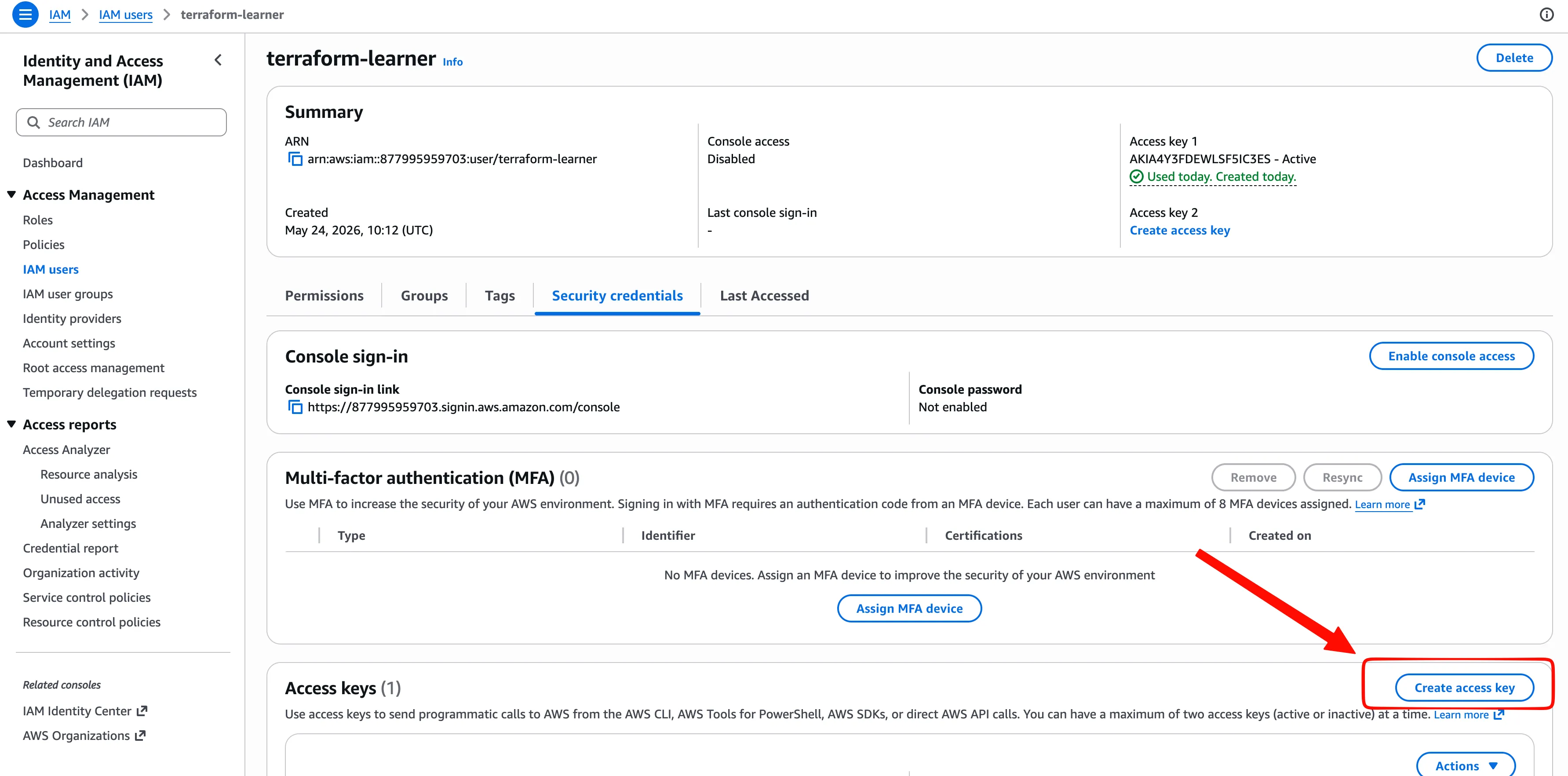
Task: Click the Created on column header
Action: [1280, 535]
